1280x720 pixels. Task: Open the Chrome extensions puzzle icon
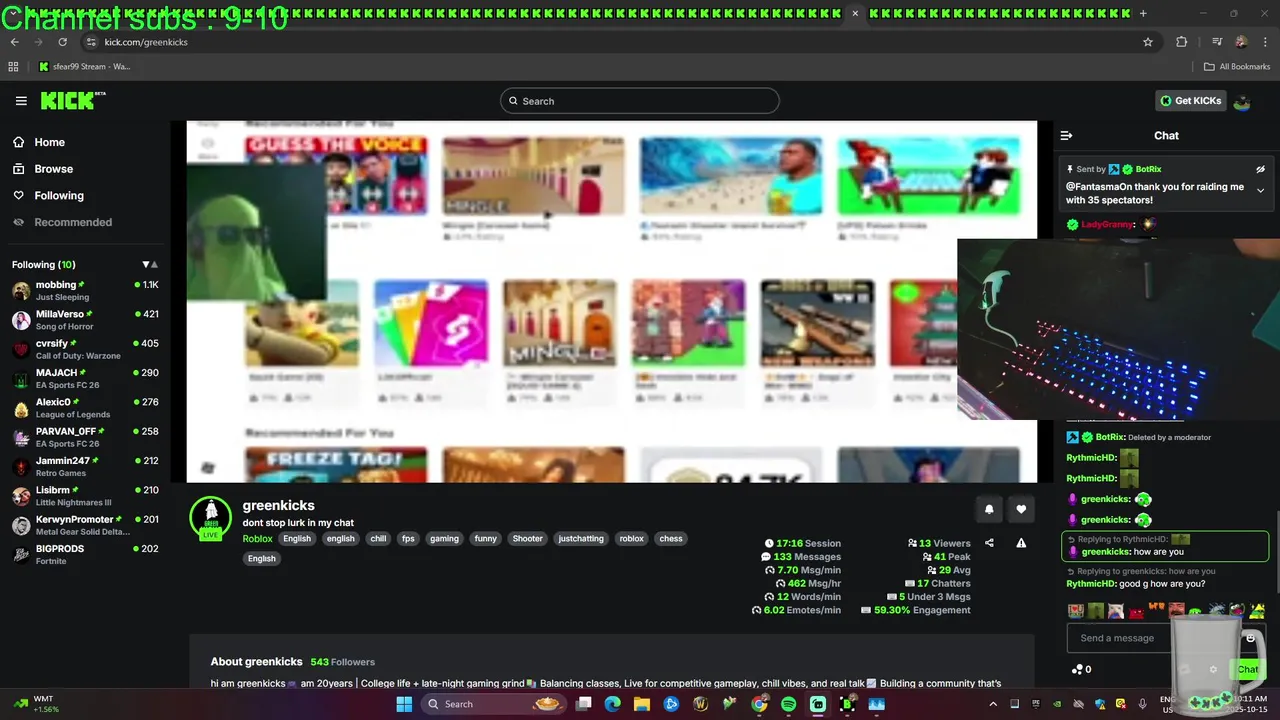[1182, 42]
